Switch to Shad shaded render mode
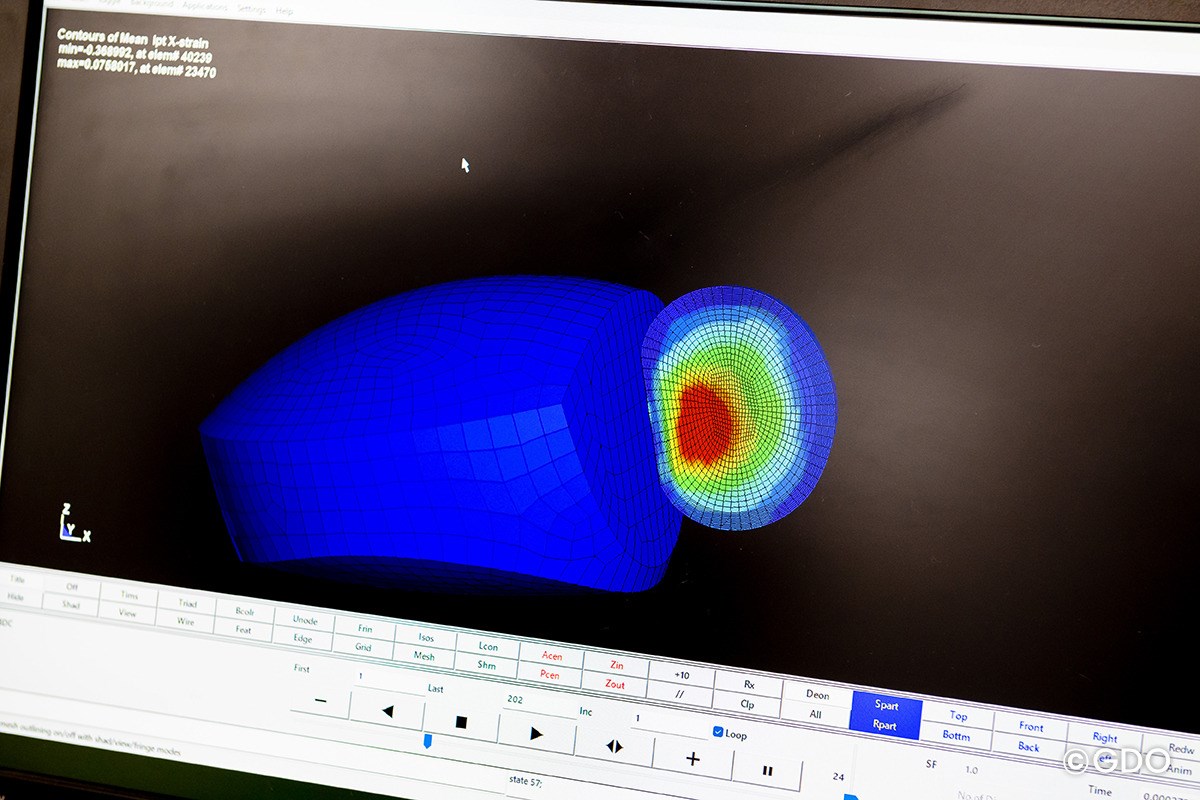The image size is (1200, 800). click(x=70, y=604)
